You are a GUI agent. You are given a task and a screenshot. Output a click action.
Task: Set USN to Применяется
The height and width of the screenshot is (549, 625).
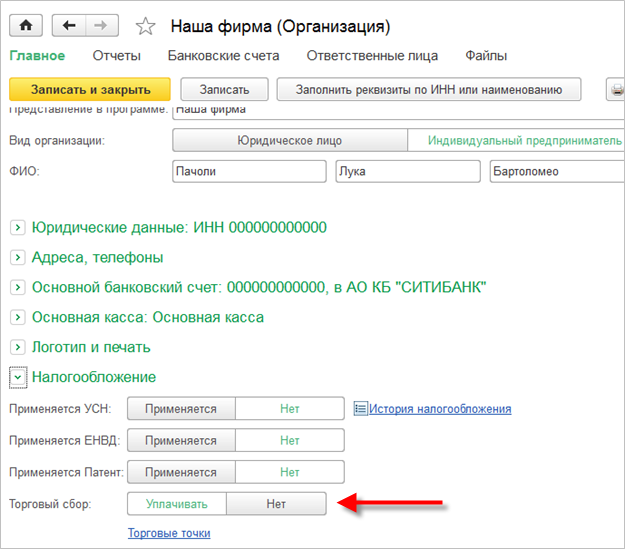click(180, 409)
